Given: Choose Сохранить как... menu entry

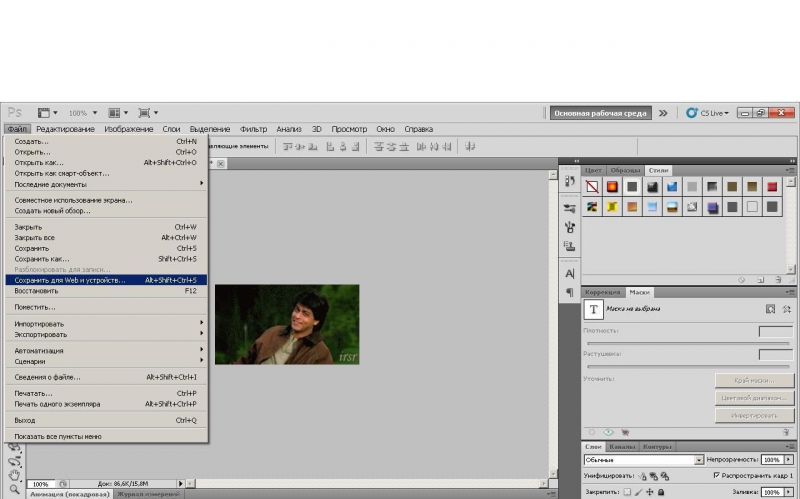Looking at the screenshot, I should [106, 259].
